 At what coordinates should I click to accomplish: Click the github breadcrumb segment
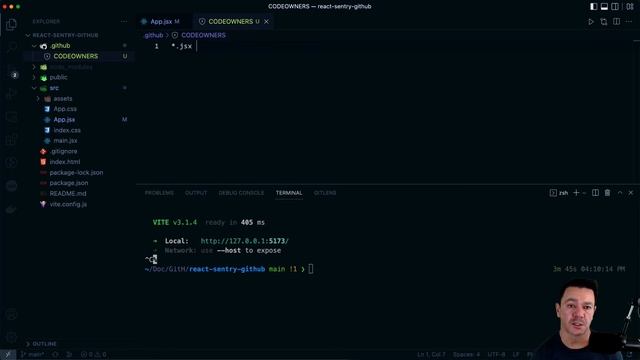tap(153, 35)
